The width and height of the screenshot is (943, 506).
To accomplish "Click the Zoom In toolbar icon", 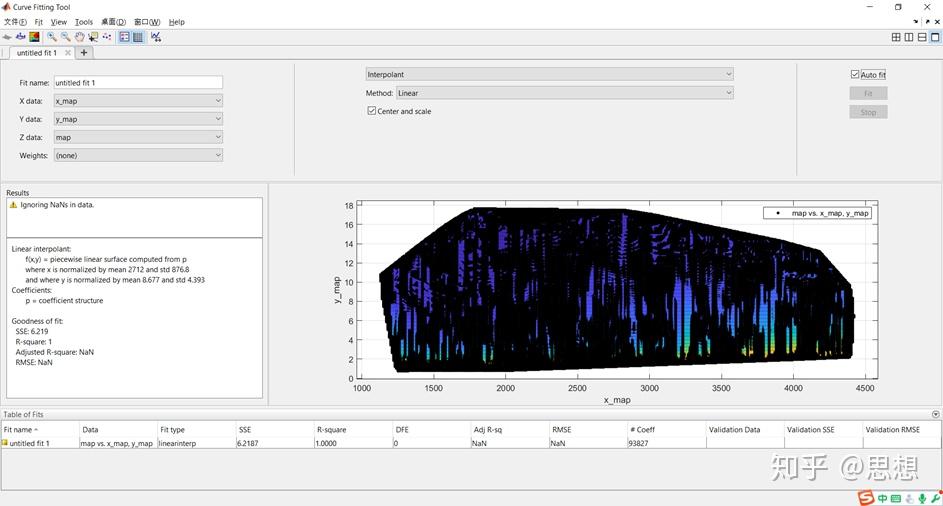I will [x=52, y=37].
